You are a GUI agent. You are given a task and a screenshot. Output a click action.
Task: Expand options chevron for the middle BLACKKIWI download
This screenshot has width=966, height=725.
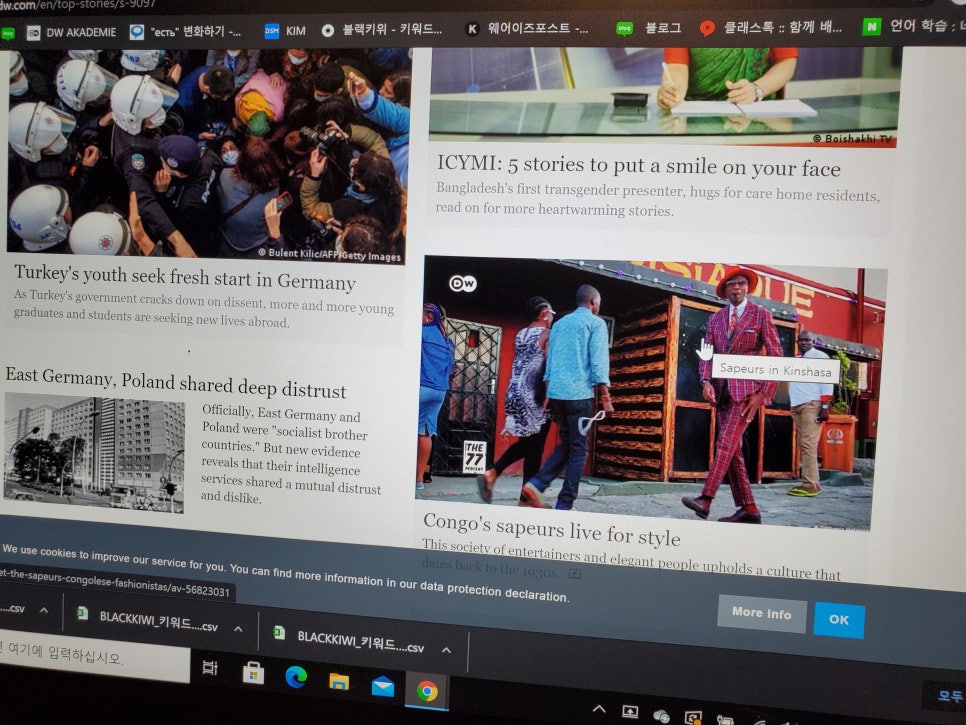click(x=238, y=629)
